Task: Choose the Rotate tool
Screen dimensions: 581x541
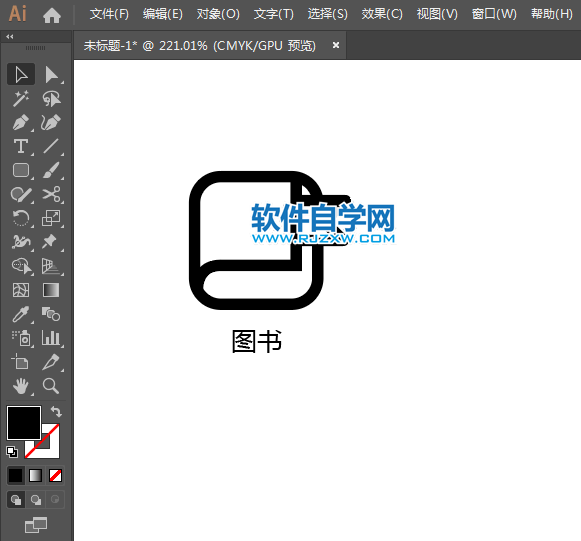Action: click(x=21, y=218)
